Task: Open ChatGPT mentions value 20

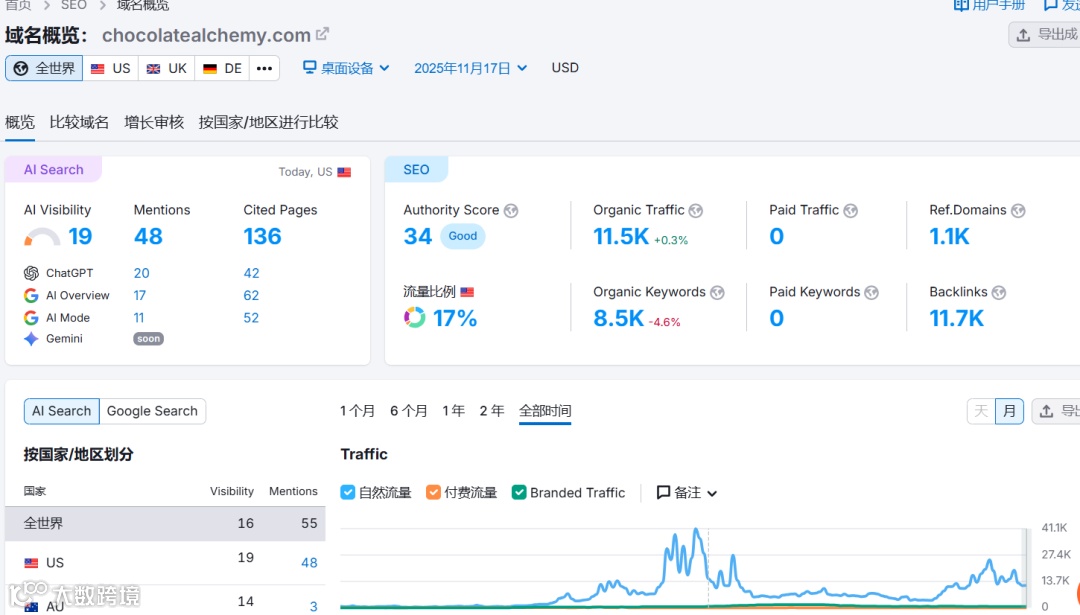Action: coord(141,273)
